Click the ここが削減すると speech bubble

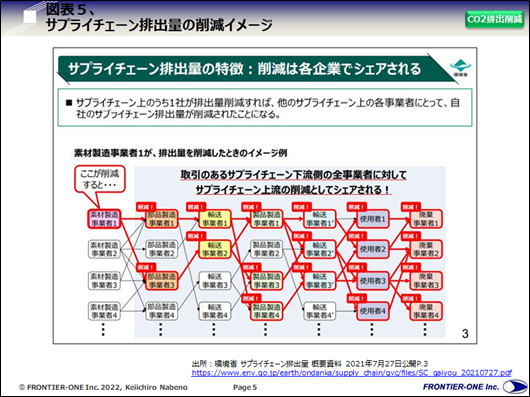pos(100,179)
